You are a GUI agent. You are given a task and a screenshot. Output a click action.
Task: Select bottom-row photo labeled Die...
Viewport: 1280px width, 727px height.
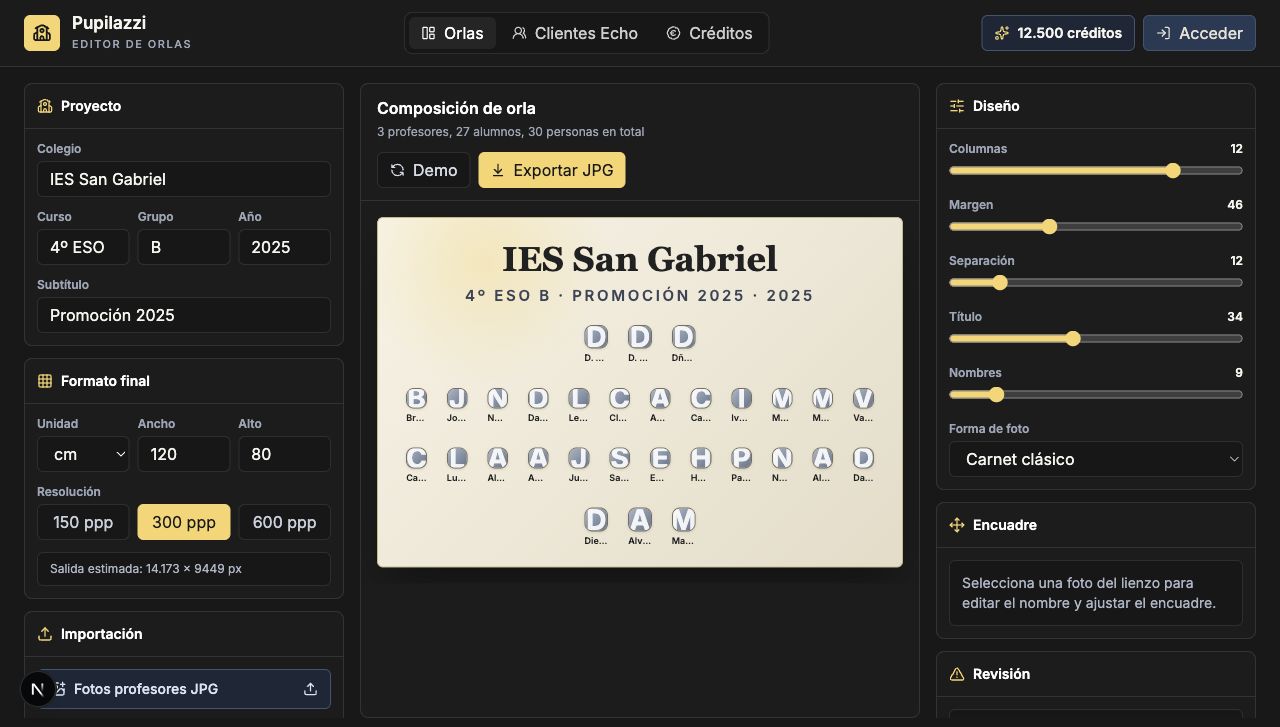(596, 520)
